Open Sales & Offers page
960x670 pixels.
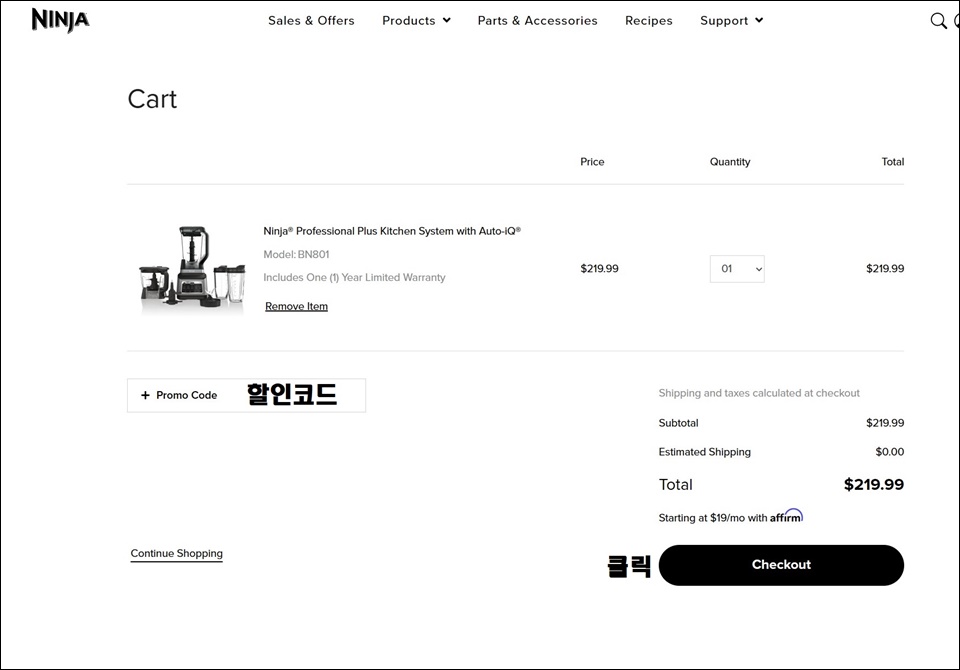tap(311, 21)
